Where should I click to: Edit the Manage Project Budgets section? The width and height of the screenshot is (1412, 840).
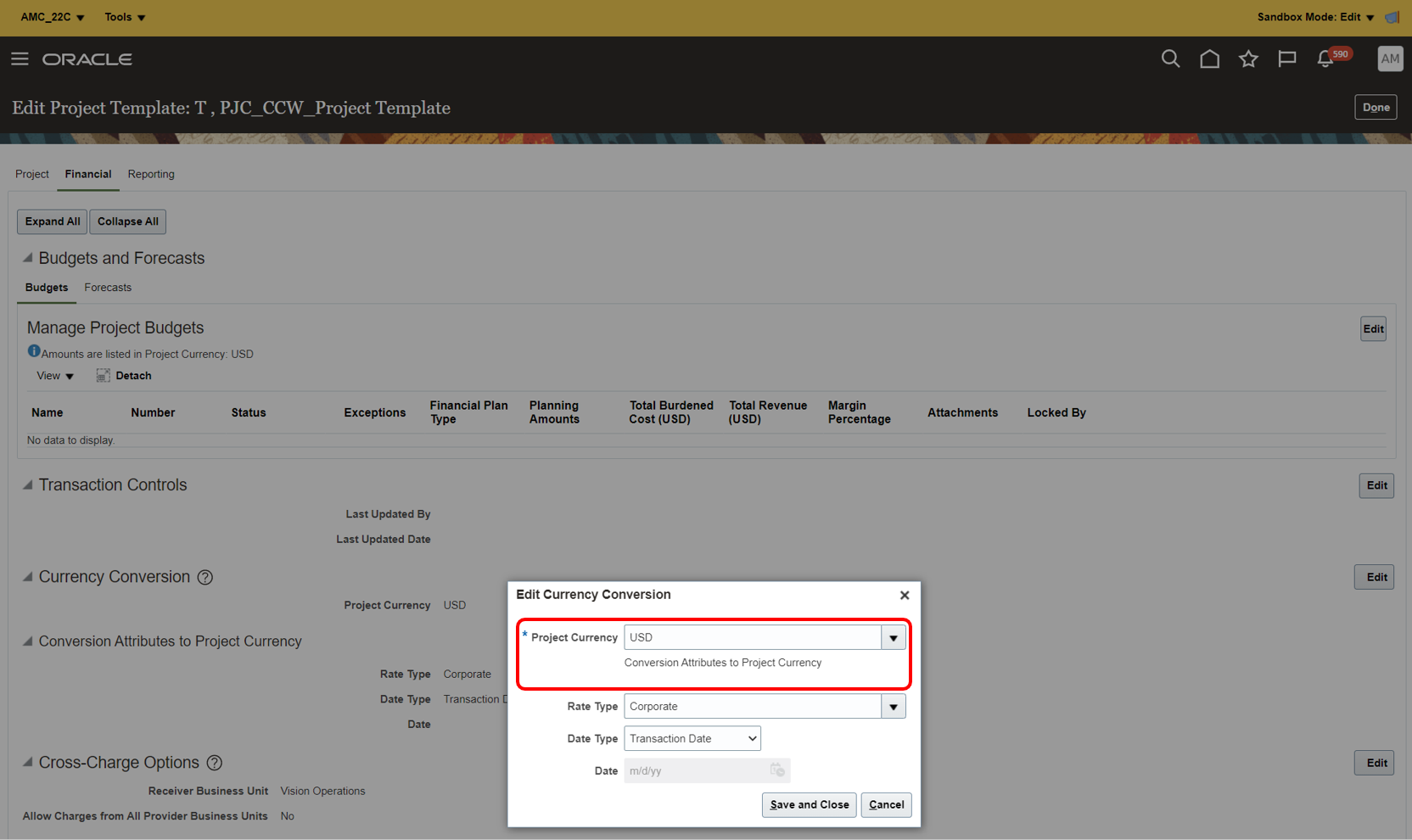click(x=1373, y=329)
